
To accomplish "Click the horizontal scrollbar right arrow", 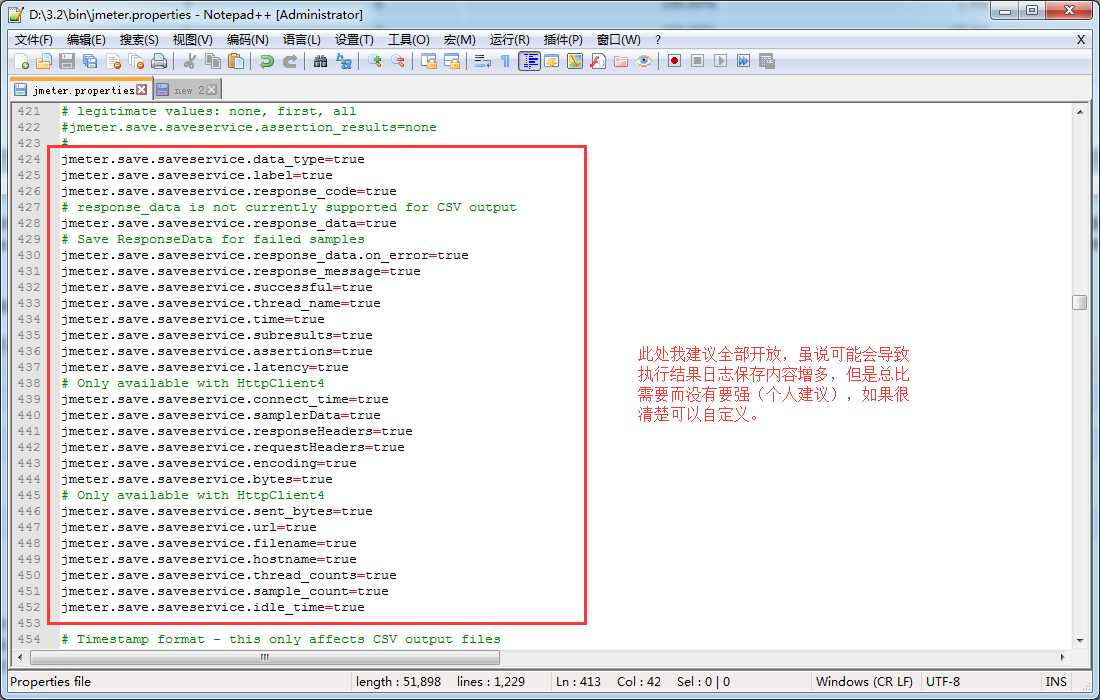I will pyautogui.click(x=1062, y=657).
